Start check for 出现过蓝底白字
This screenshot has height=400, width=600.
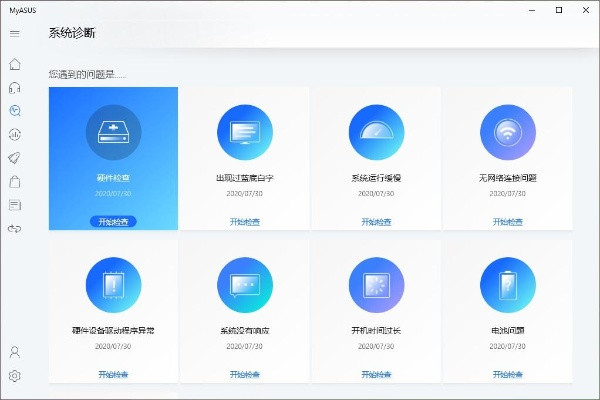pyautogui.click(x=244, y=221)
